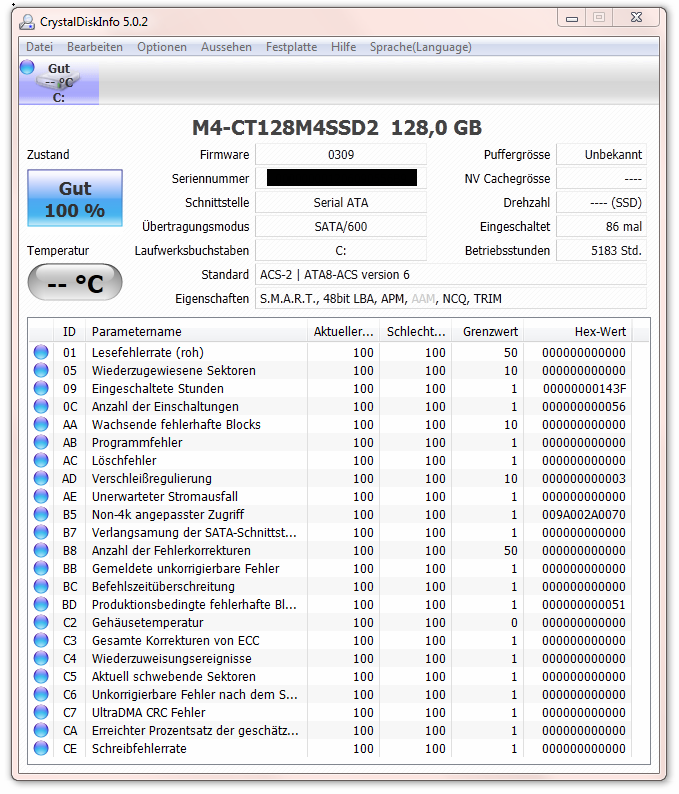This screenshot has width=679, height=794.
Task: Click the status icon for Anzahl der Einschaltungen
Action: [x=41, y=406]
